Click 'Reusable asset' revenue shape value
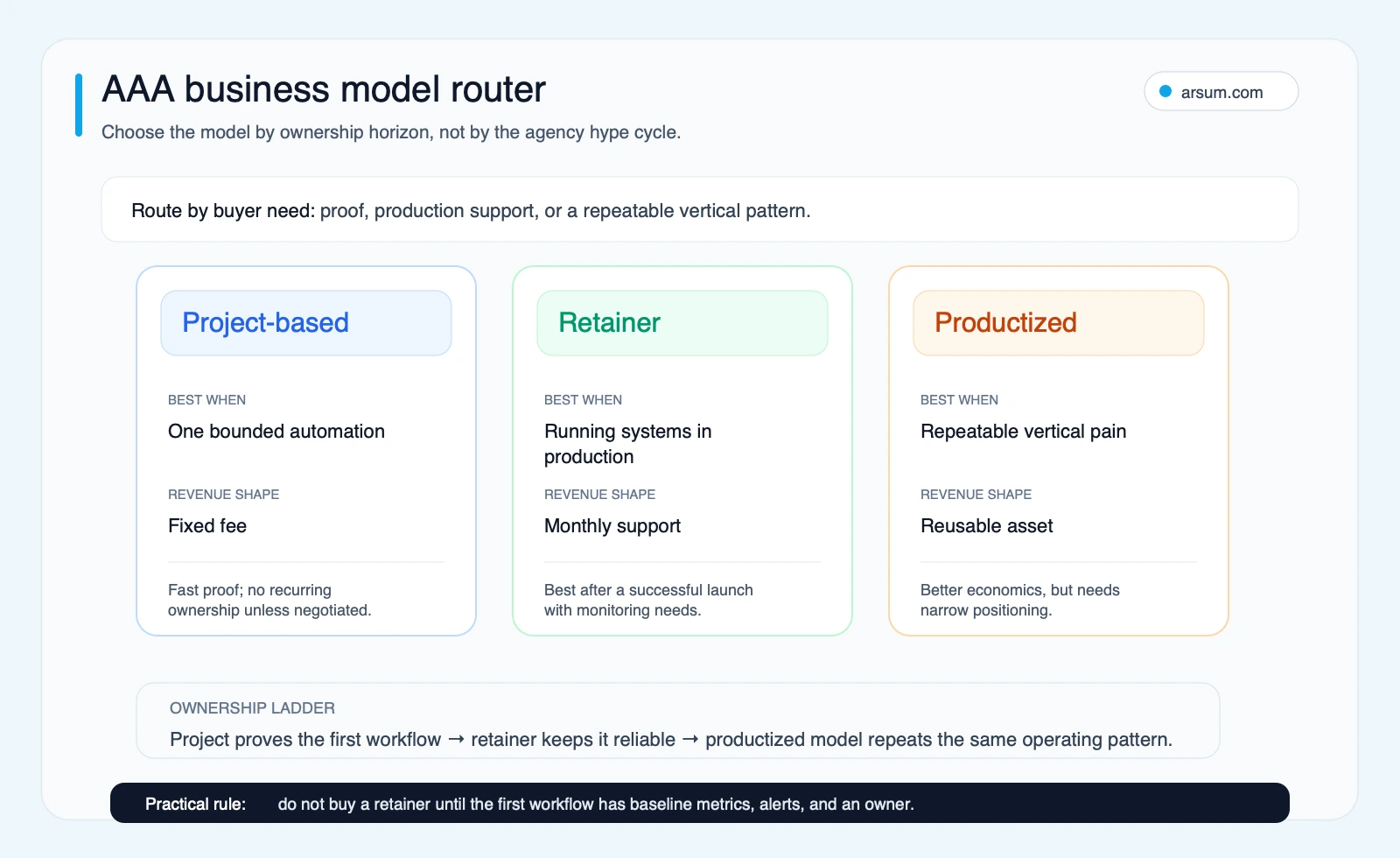The width and height of the screenshot is (1400, 858). click(x=987, y=526)
